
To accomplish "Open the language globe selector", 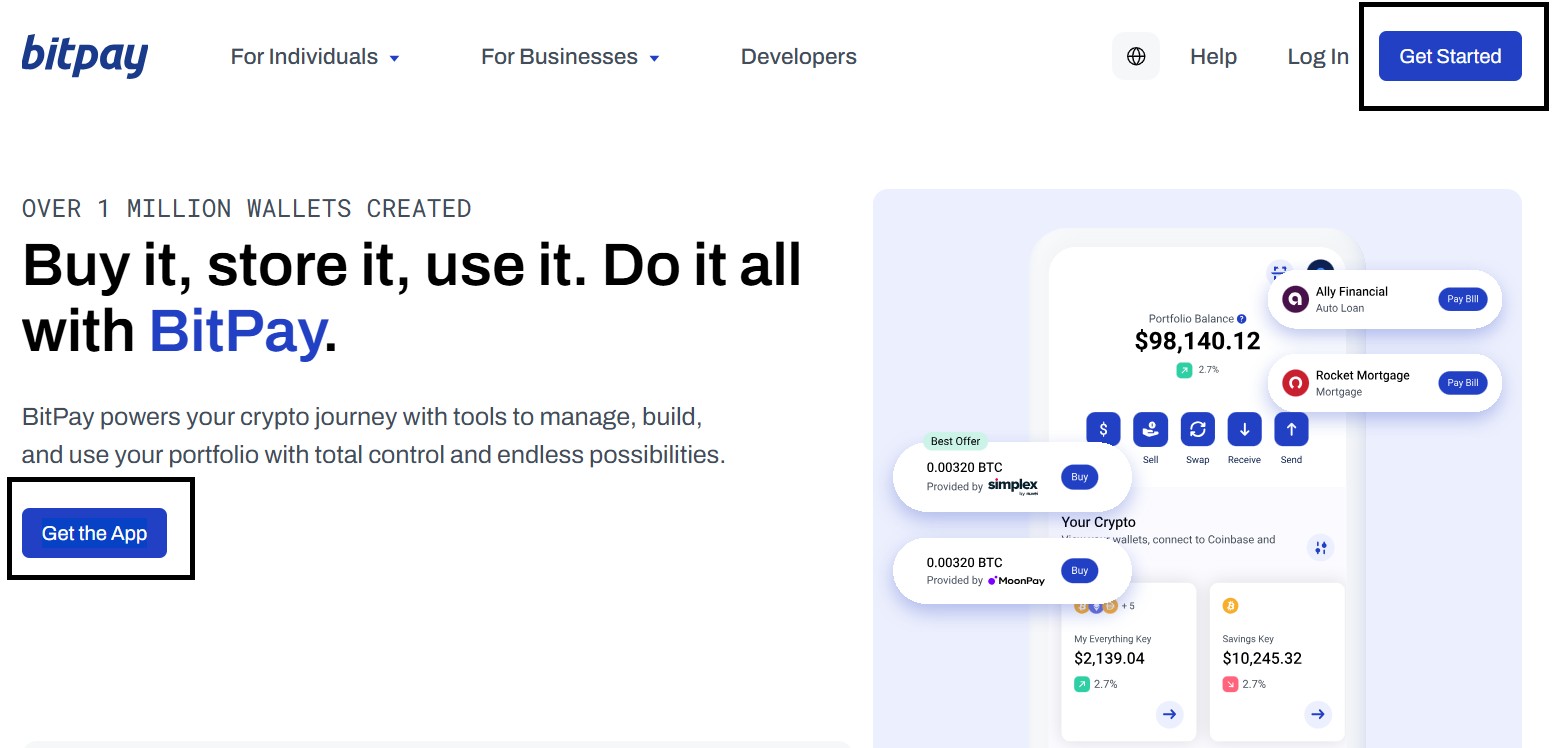I will (1136, 56).
